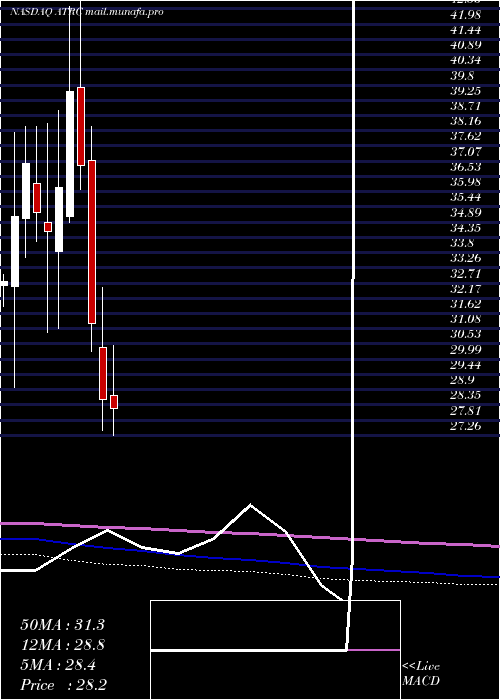The image size is (500, 700).
Task: Select the 33.8 axis value
Action: tap(462, 243)
